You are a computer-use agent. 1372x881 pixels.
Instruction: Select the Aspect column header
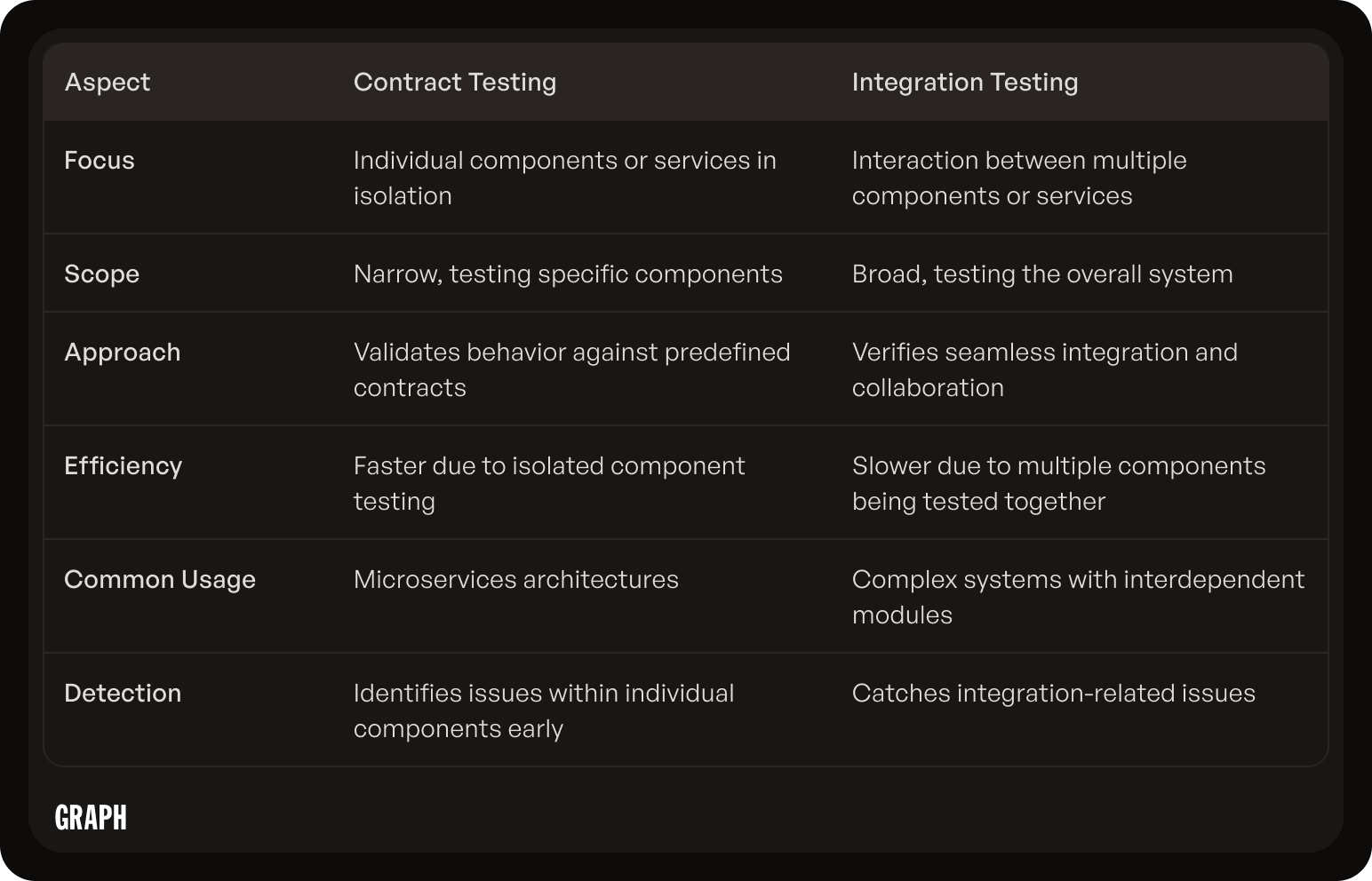[108, 82]
